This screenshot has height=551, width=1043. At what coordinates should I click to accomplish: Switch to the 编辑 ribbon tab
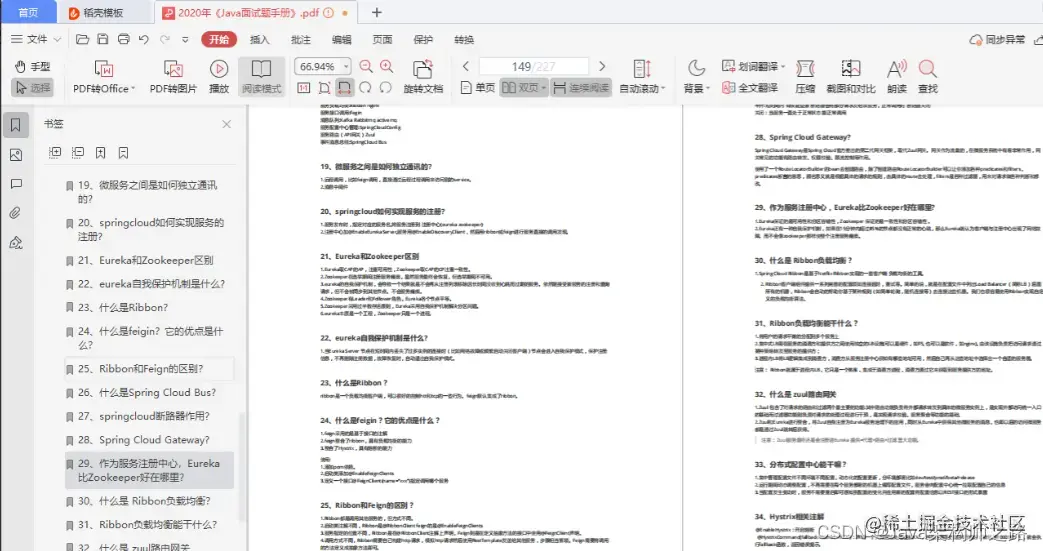click(x=341, y=40)
